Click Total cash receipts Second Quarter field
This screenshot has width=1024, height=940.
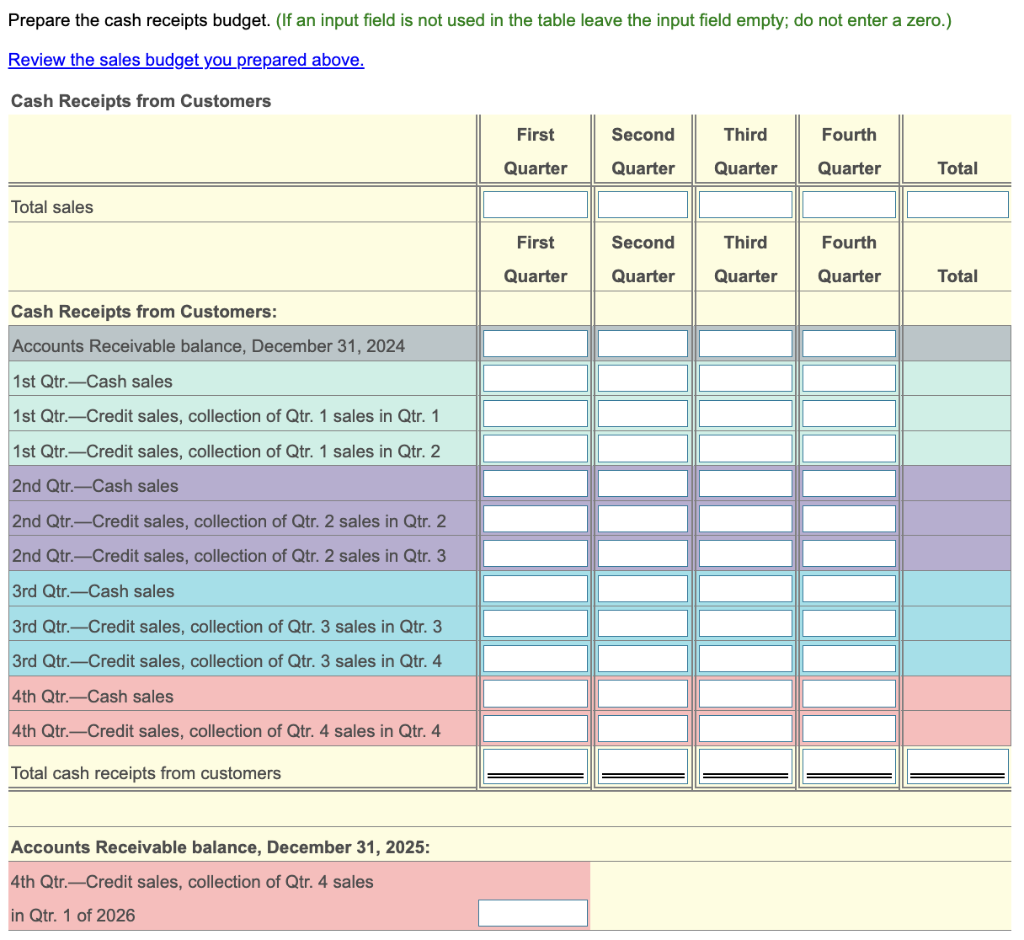[x=643, y=766]
